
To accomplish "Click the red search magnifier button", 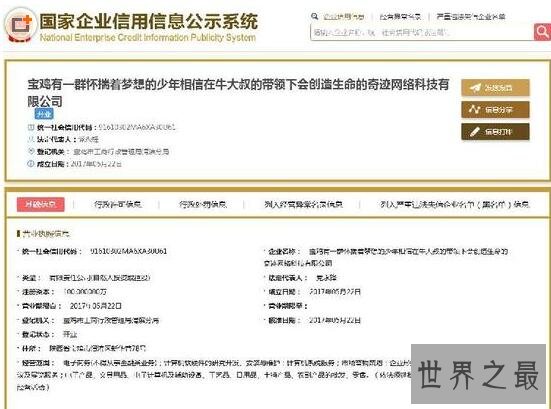I will (542, 32).
